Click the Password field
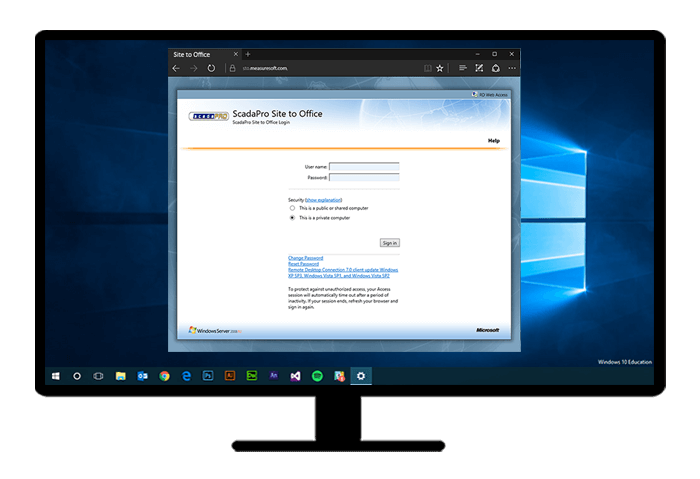 click(x=364, y=177)
